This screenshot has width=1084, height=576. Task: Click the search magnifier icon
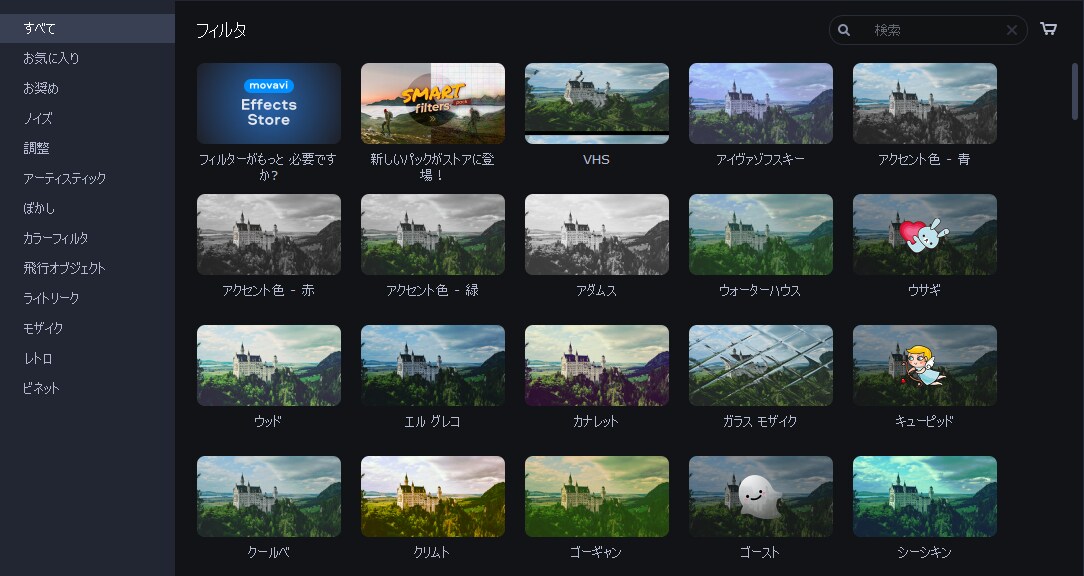pos(844,30)
